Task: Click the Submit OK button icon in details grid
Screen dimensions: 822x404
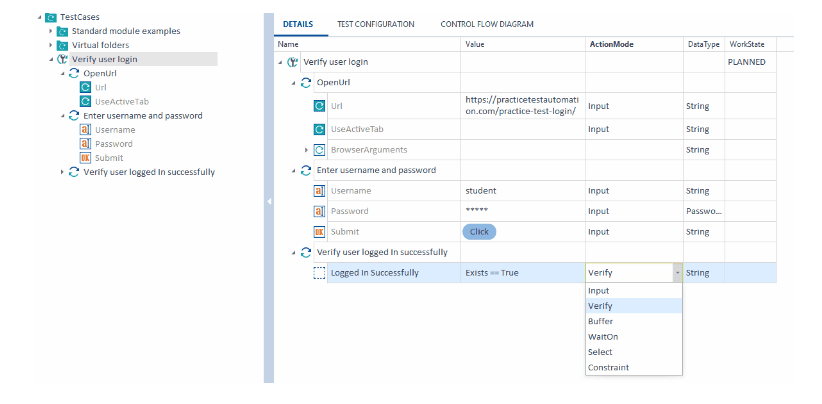Action: pos(319,232)
